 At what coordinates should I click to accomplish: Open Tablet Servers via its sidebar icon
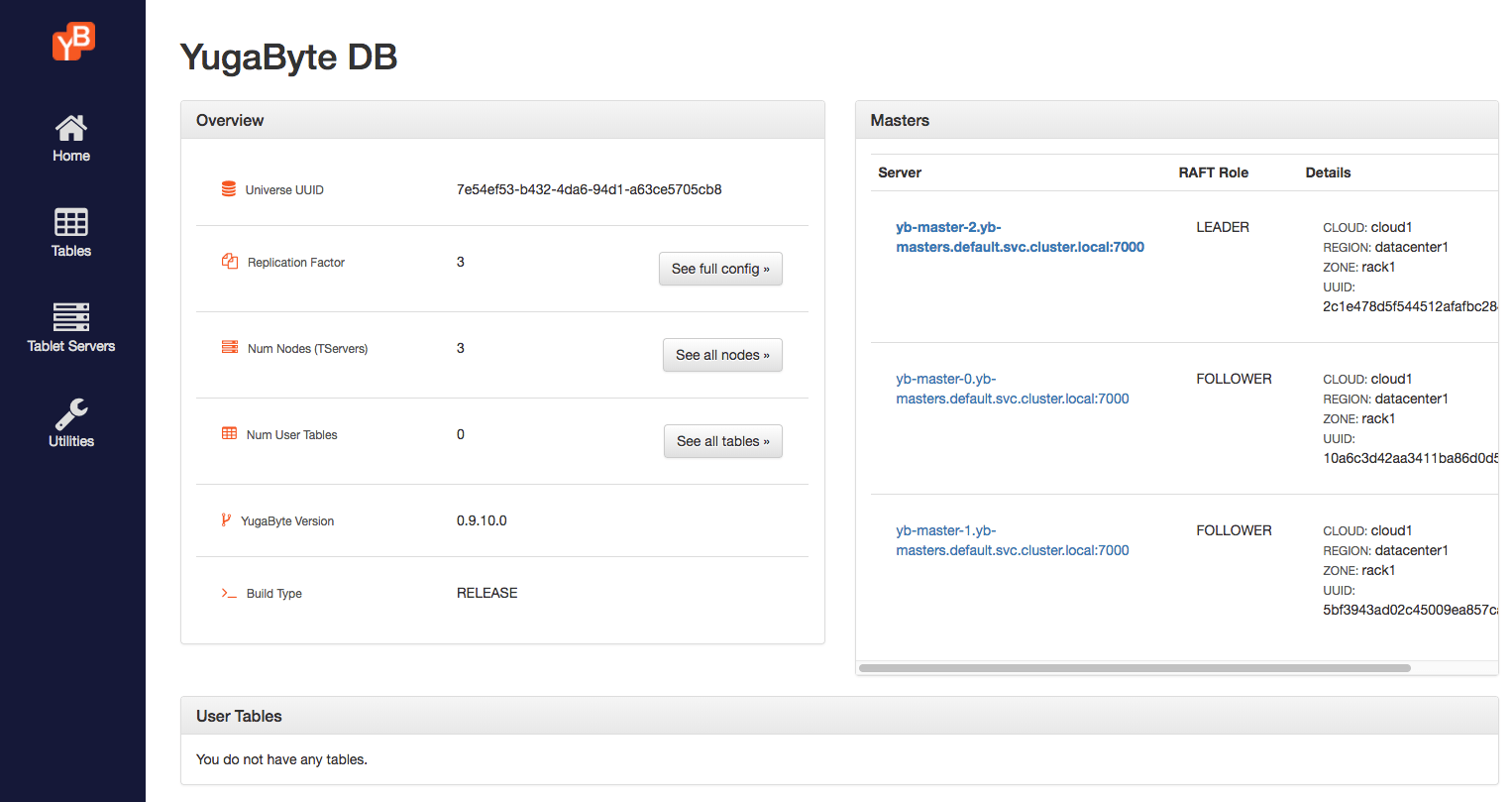click(x=70, y=316)
